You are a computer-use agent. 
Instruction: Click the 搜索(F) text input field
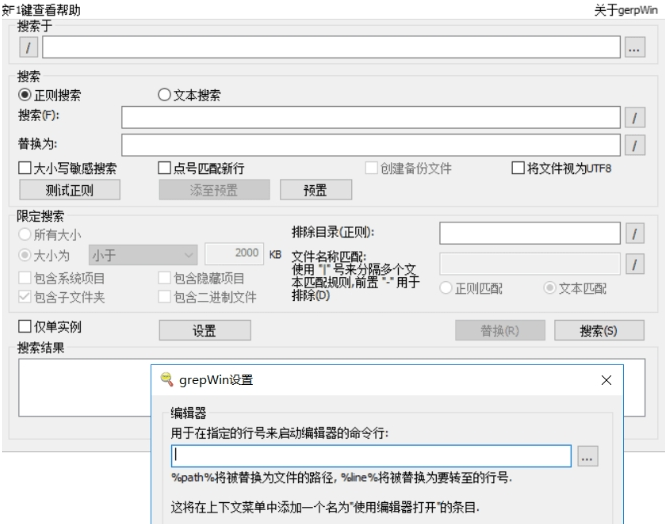click(x=371, y=117)
